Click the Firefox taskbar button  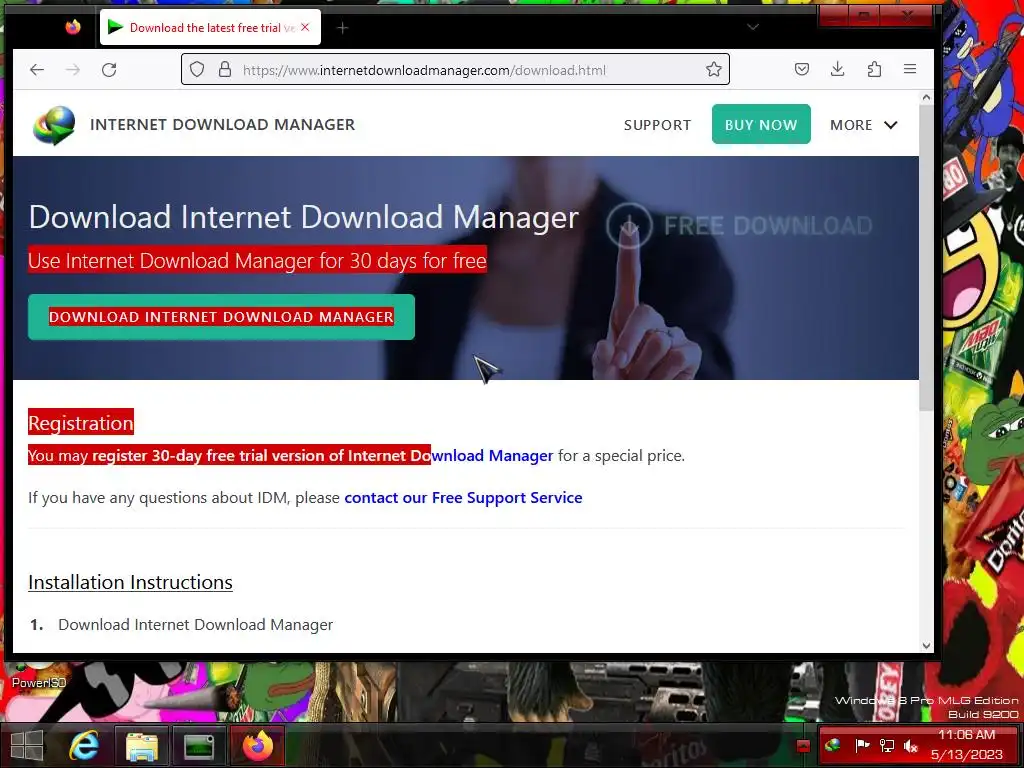point(257,746)
